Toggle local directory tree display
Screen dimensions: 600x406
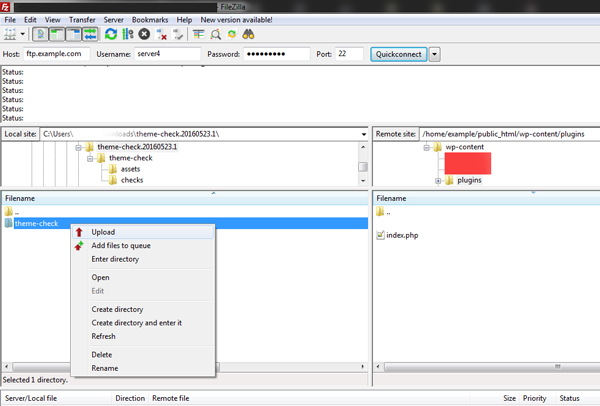click(x=57, y=34)
